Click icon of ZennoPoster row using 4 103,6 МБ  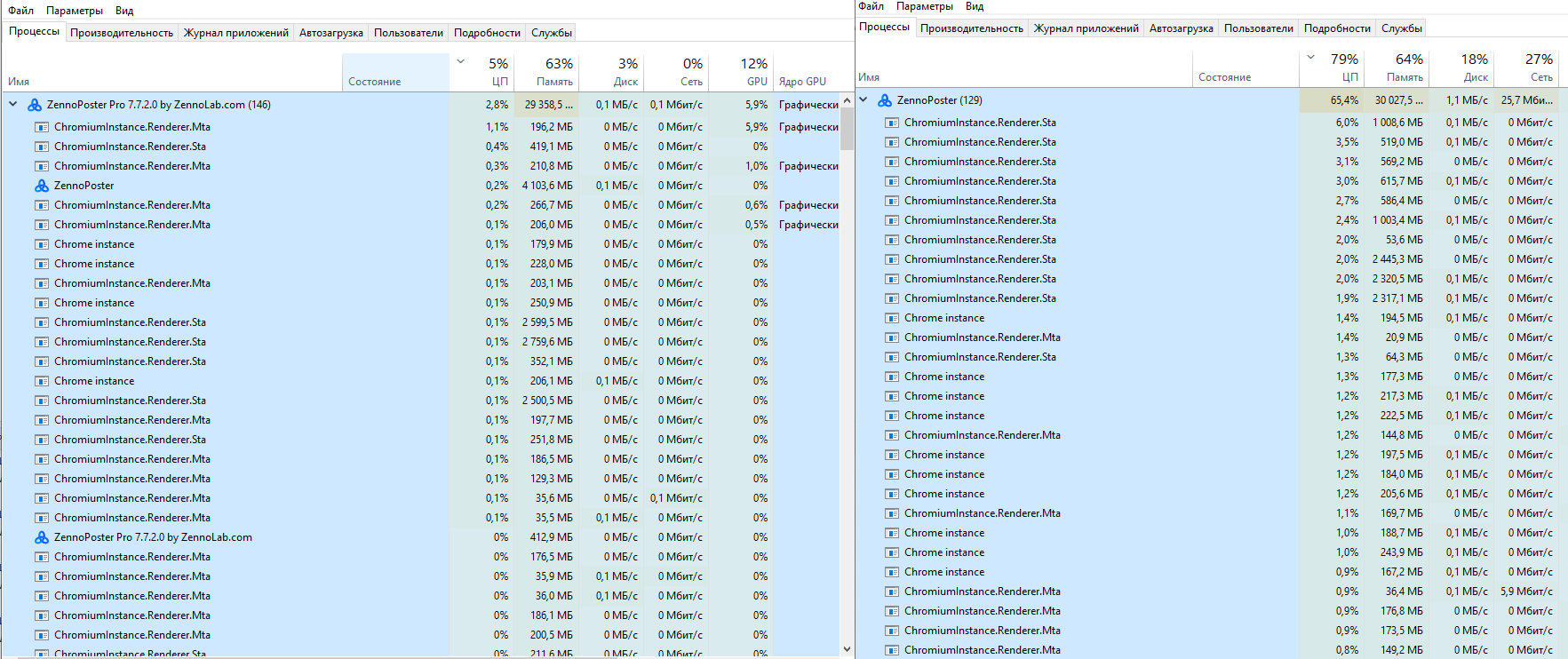(42, 186)
